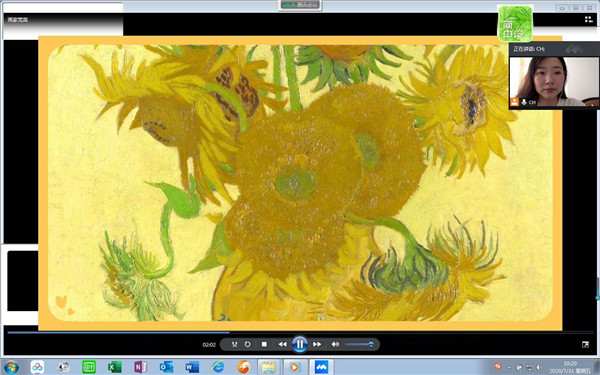Select Windows Media Player taskbar button
The image size is (600, 375).
pos(295,367)
